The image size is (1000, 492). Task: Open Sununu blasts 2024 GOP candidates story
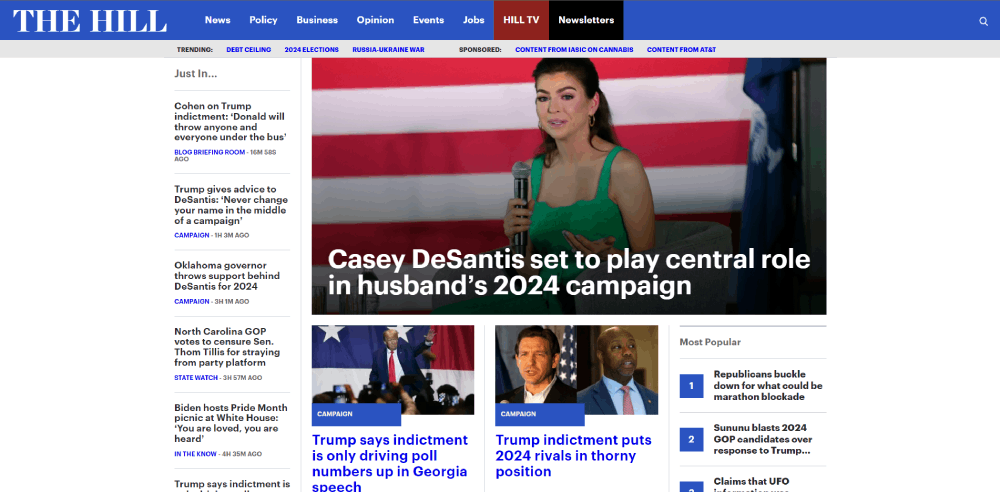coord(763,439)
